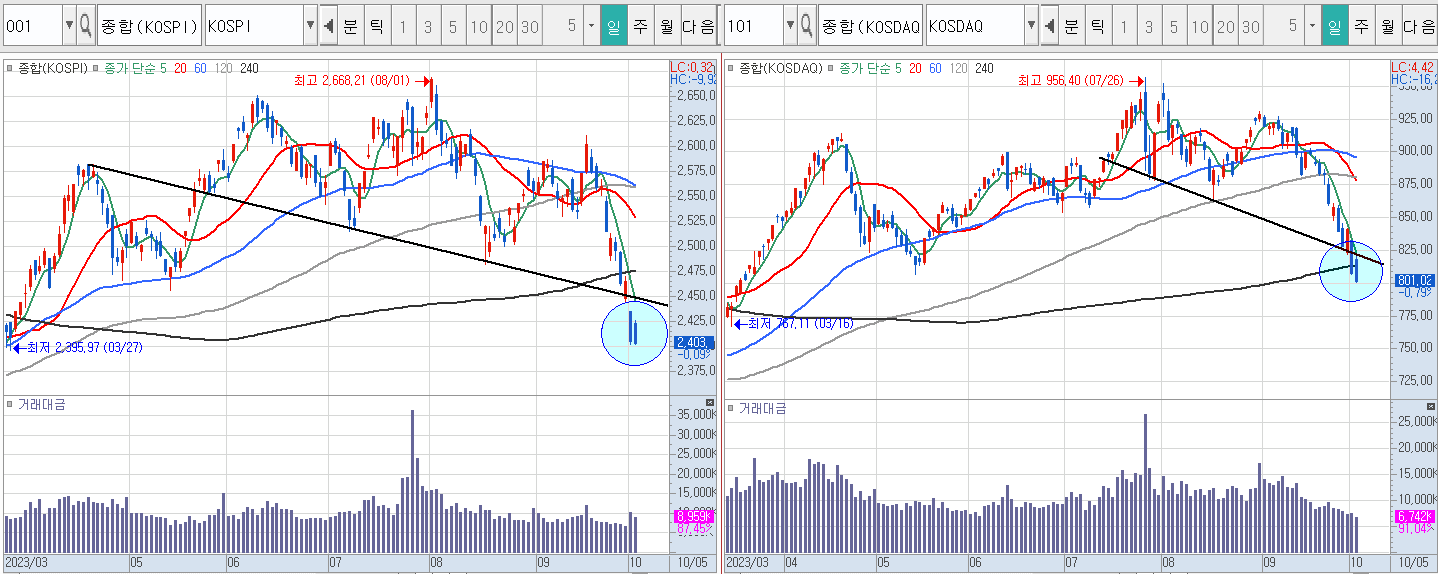Select daily (일) period on KOSPI chart
This screenshot has width=1438, height=574.
click(613, 26)
